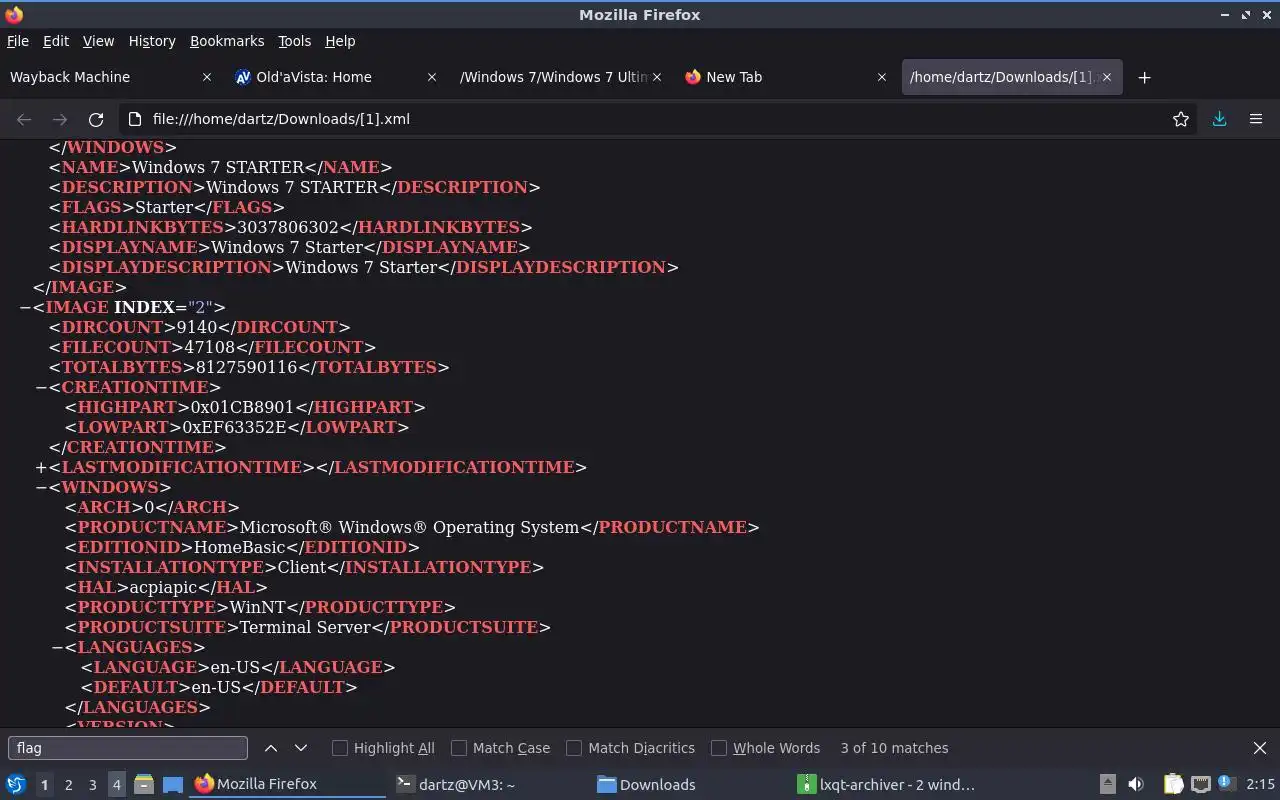The height and width of the screenshot is (800, 1280).
Task: Close the Wayback Machine tab
Action: (x=207, y=77)
